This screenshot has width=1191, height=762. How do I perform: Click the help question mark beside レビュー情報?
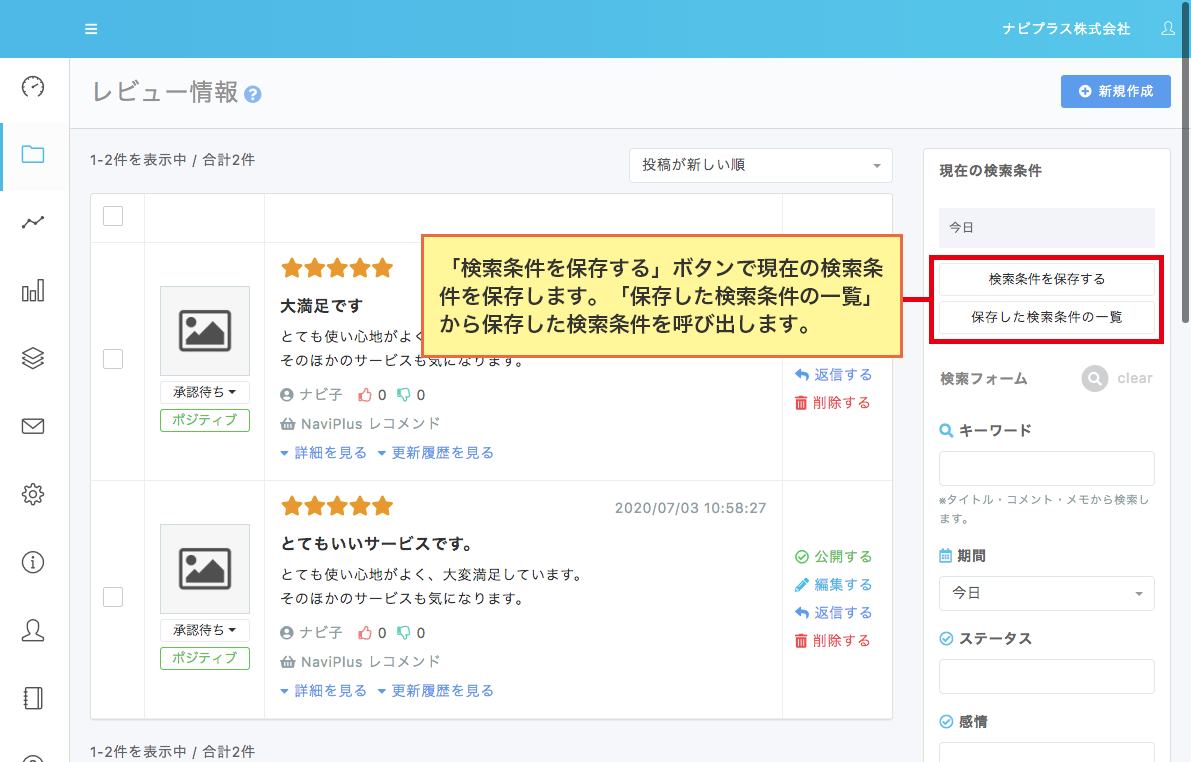253,94
